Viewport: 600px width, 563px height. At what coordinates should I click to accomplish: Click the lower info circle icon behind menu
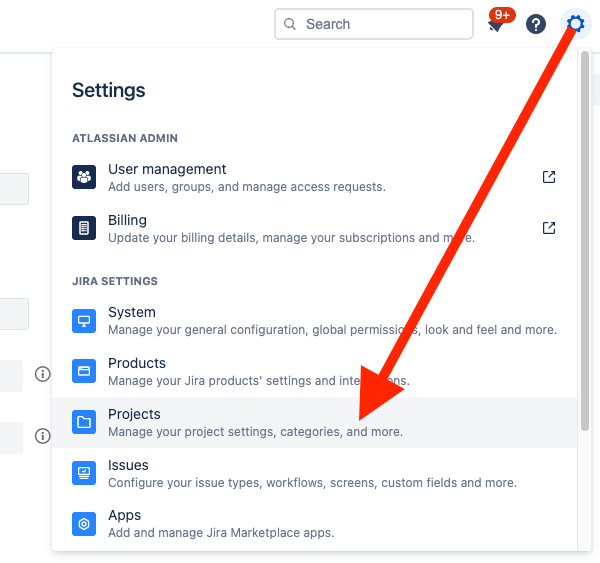click(42, 436)
